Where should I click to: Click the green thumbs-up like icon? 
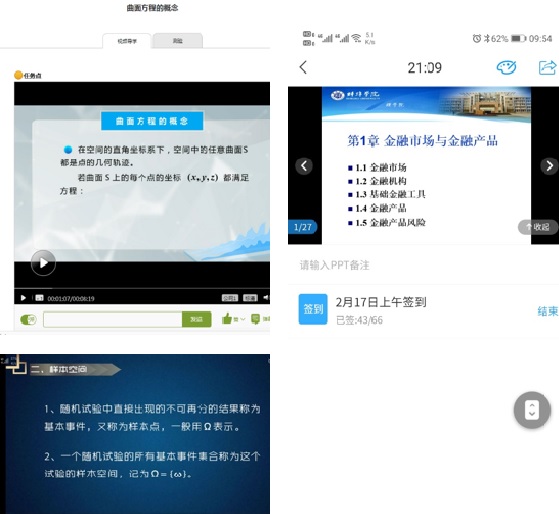(x=227, y=319)
